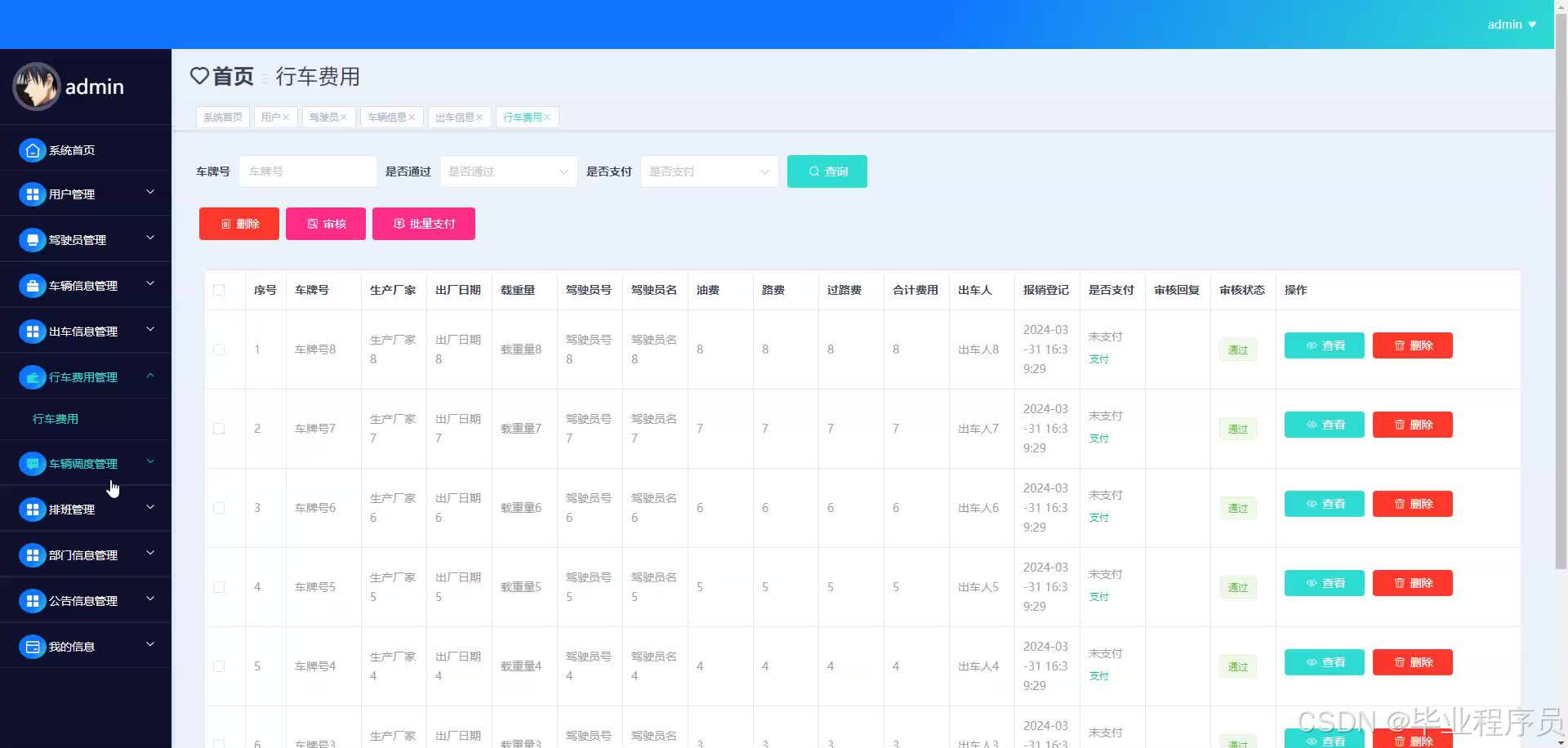Click the 车辆信息管理 briefcase icon
Viewport: 1568px width, 748px height.
point(32,286)
